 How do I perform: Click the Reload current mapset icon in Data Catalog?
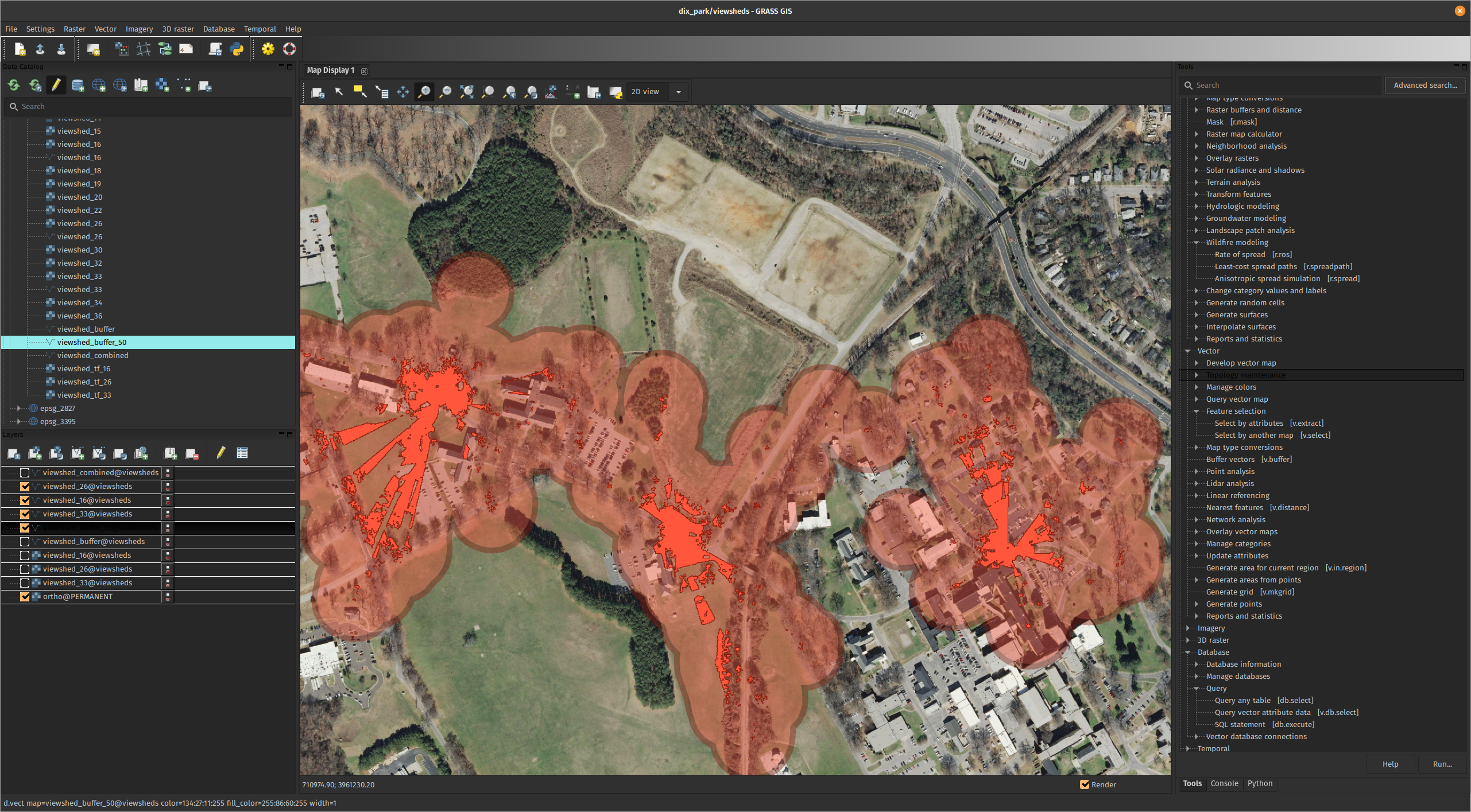tap(36, 86)
